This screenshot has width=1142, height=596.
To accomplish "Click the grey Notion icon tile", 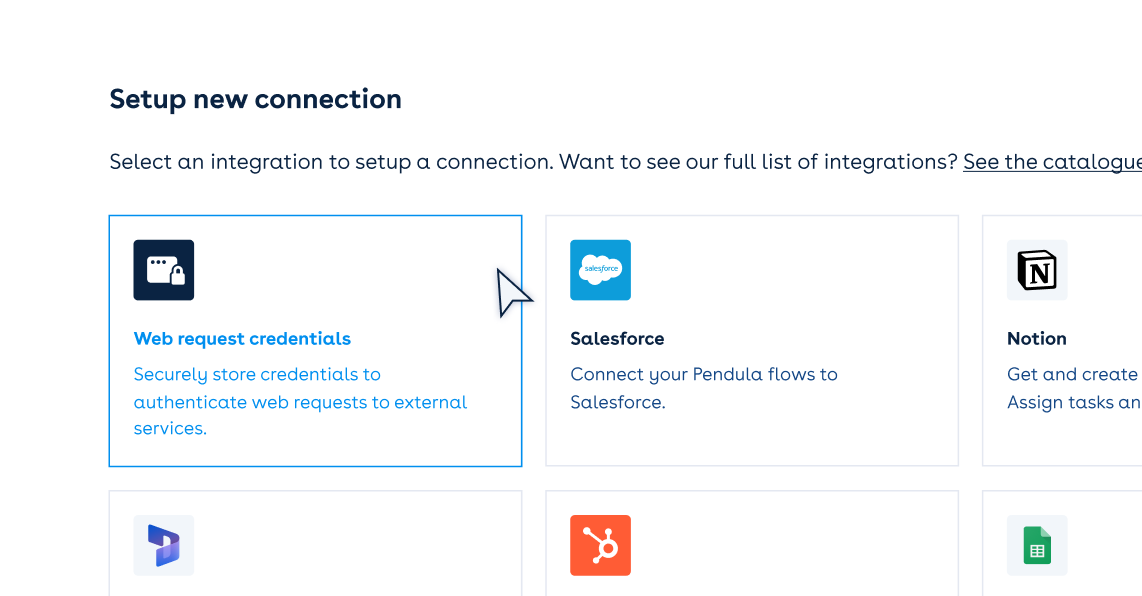I will click(x=1037, y=270).
